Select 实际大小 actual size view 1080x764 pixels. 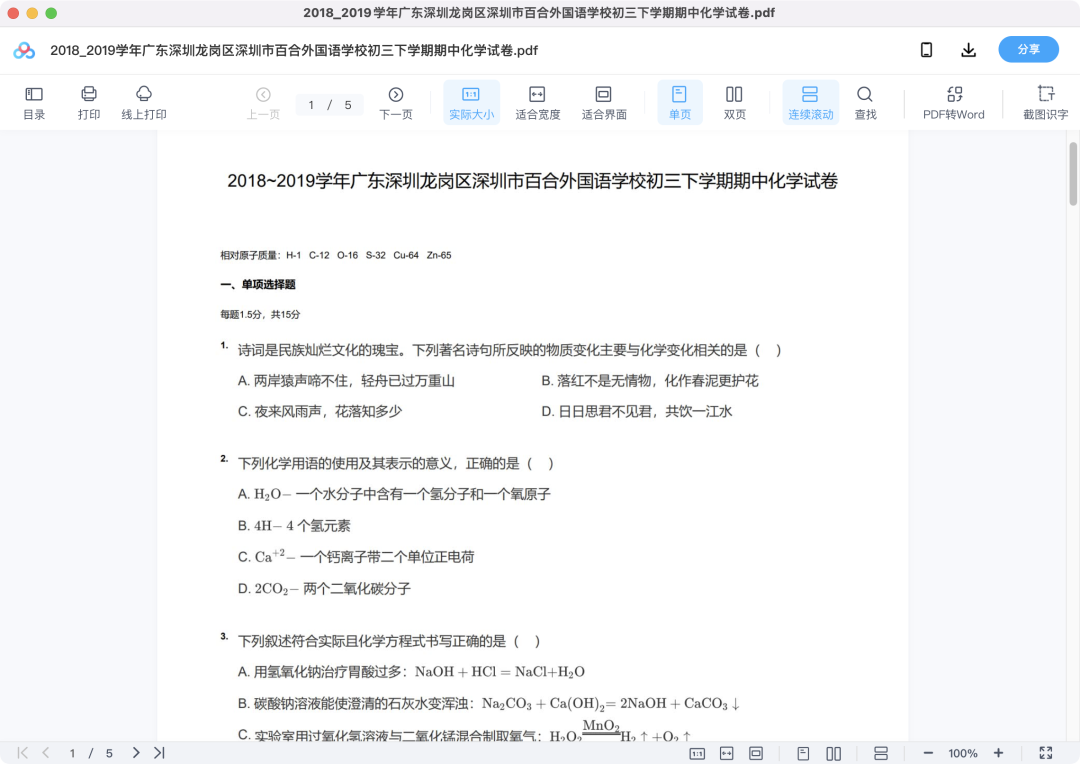[471, 103]
